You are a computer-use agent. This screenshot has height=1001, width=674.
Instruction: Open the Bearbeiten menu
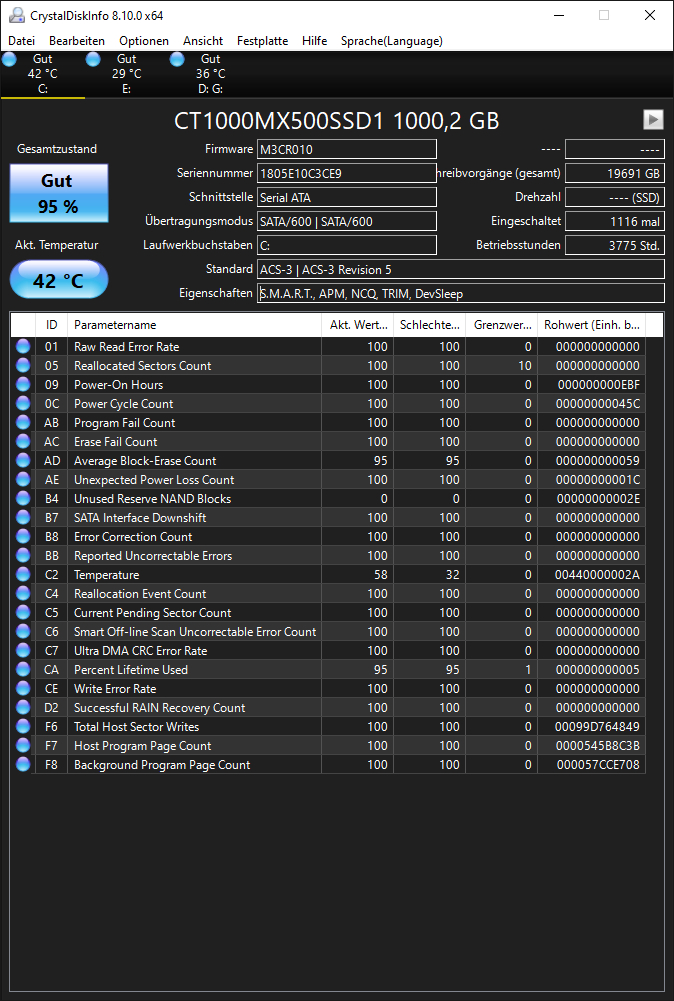pyautogui.click(x=77, y=41)
